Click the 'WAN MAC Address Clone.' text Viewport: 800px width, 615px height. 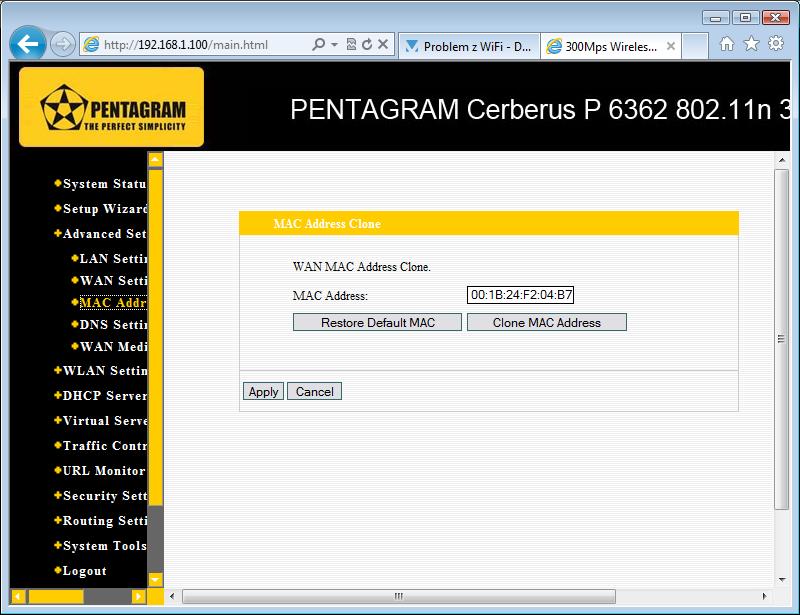click(362, 267)
